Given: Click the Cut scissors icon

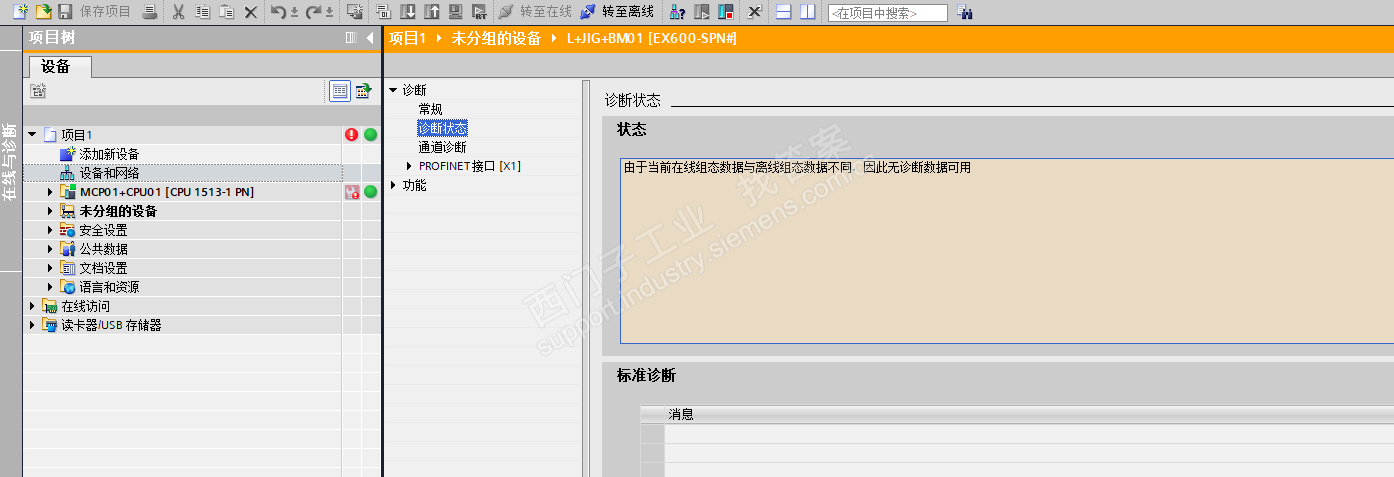Looking at the screenshot, I should click(178, 12).
